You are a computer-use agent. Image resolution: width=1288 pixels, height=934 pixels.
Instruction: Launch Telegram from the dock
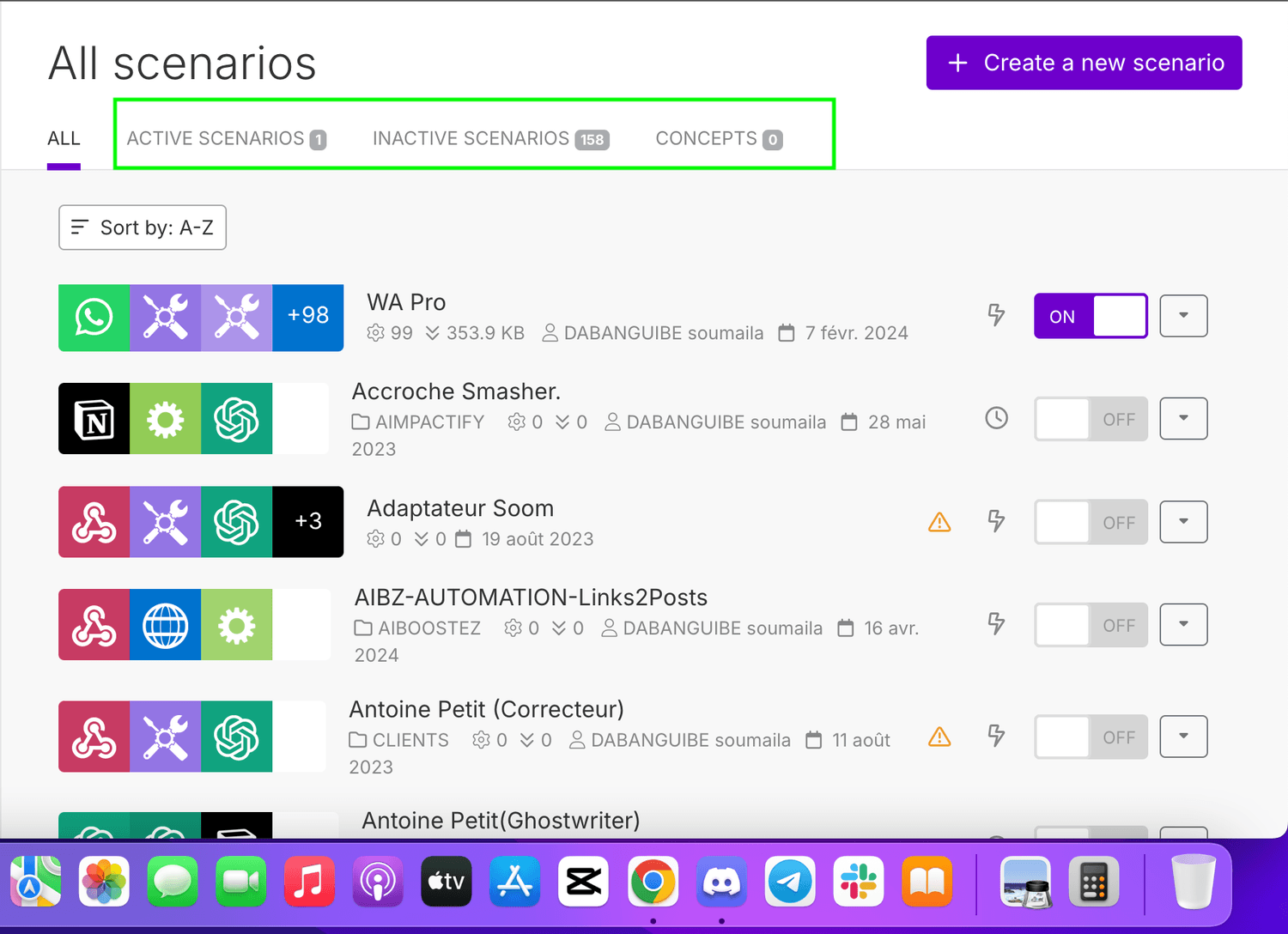(790, 882)
